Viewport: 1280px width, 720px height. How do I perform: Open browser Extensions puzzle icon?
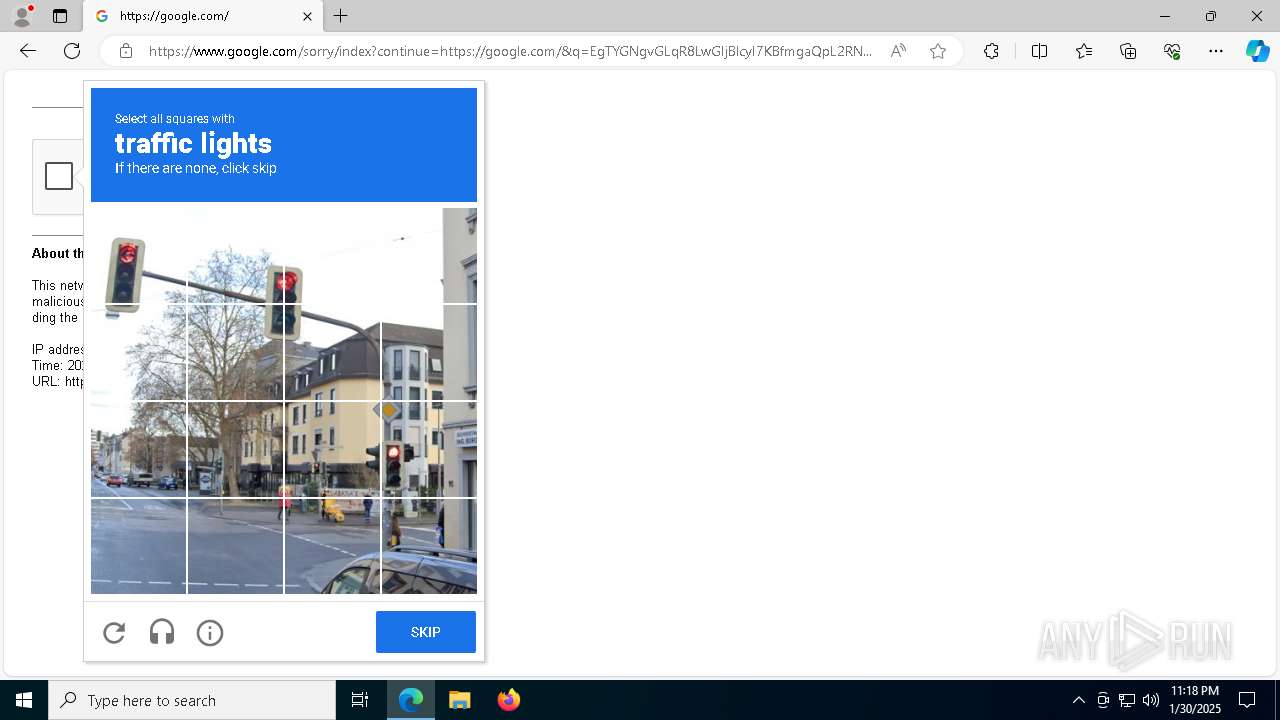point(991,51)
